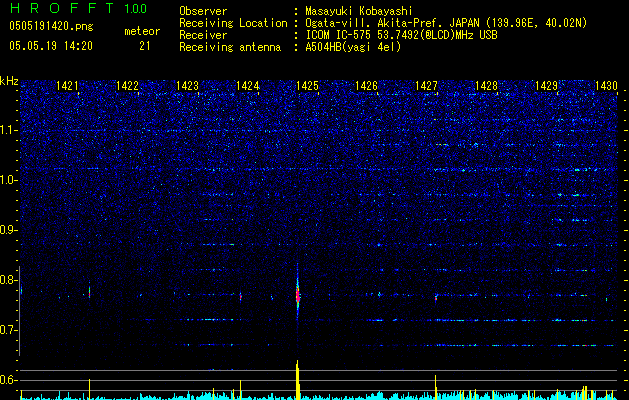629x400 pixels.
Task: Click the 1423 time marker
Action: pyautogui.click(x=187, y=85)
